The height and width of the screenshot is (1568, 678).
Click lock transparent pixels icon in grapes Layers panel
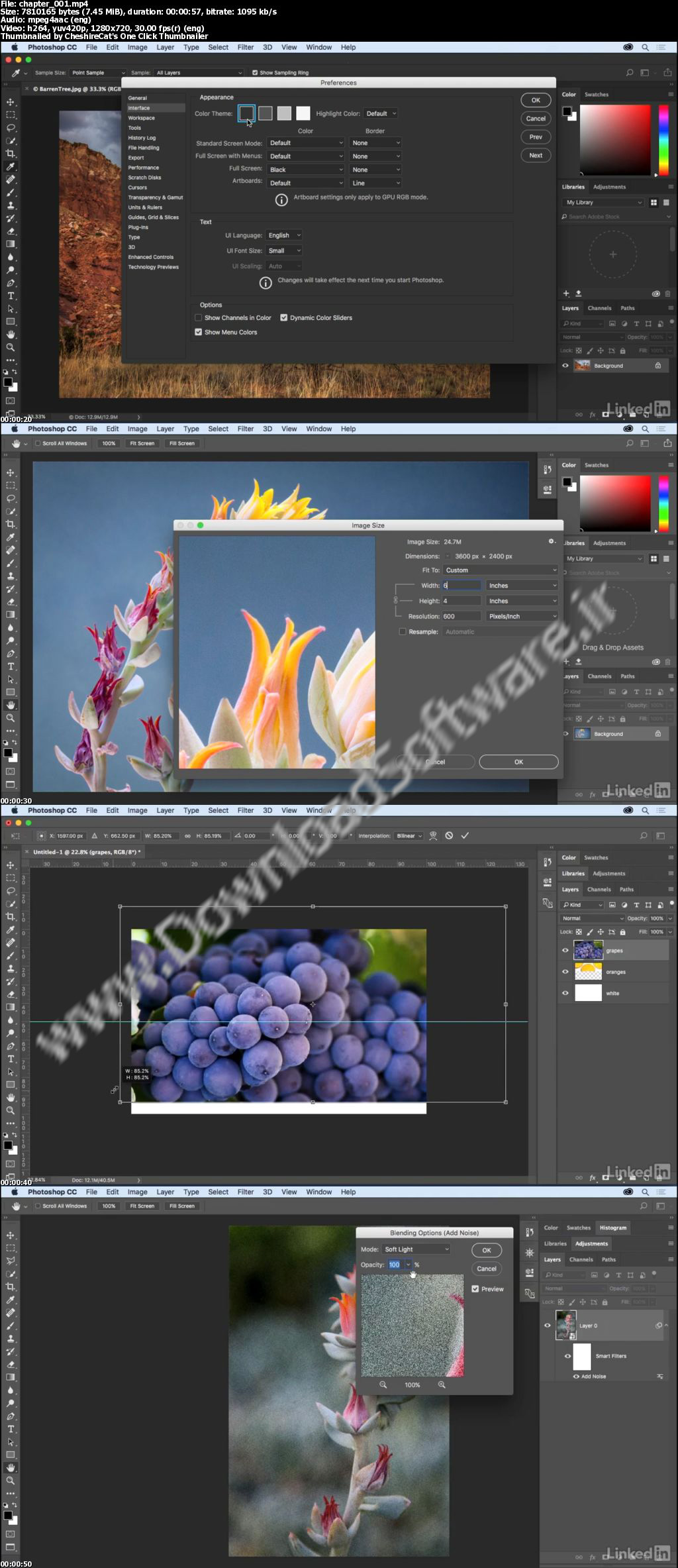coord(579,931)
